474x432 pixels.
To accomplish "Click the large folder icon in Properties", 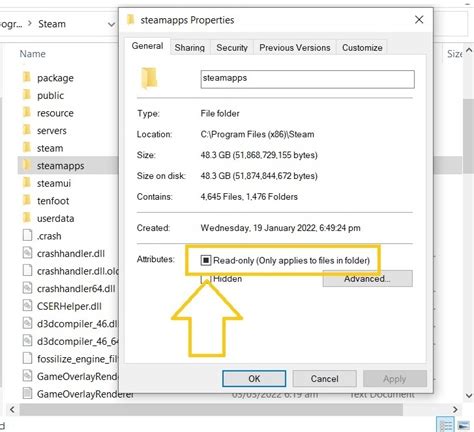I will click(x=149, y=78).
